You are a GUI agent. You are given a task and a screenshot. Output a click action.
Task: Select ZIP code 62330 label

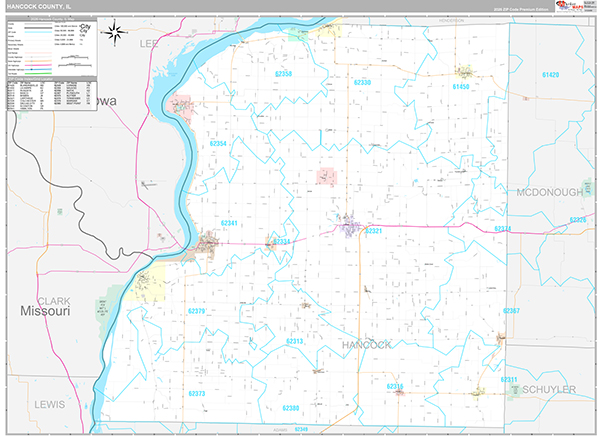(x=362, y=82)
